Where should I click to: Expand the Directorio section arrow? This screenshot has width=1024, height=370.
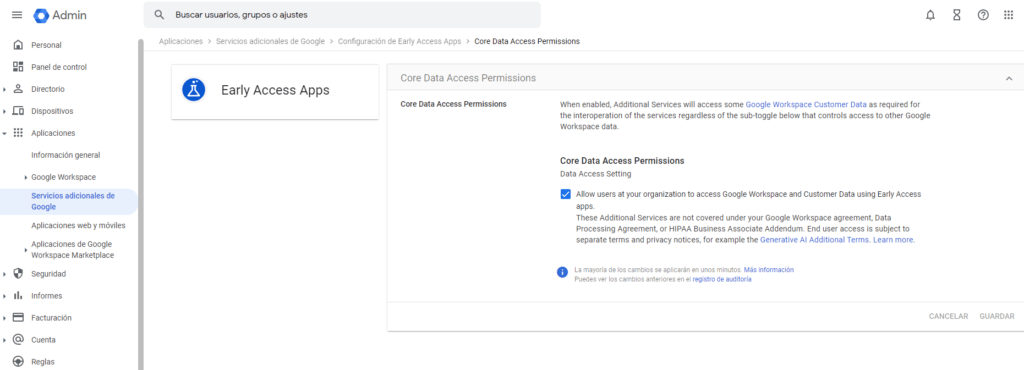(x=5, y=89)
